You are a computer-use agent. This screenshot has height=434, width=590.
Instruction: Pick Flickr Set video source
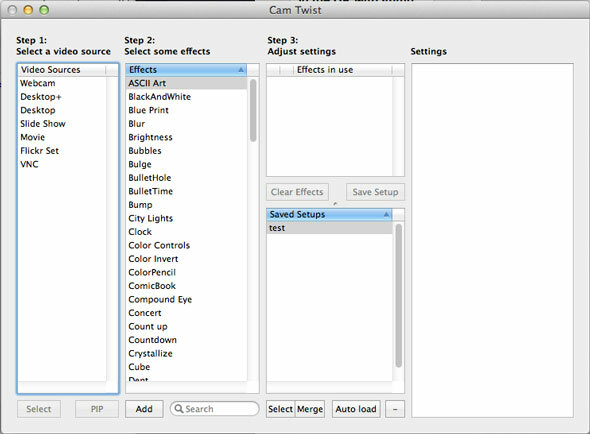pyautogui.click(x=62, y=151)
